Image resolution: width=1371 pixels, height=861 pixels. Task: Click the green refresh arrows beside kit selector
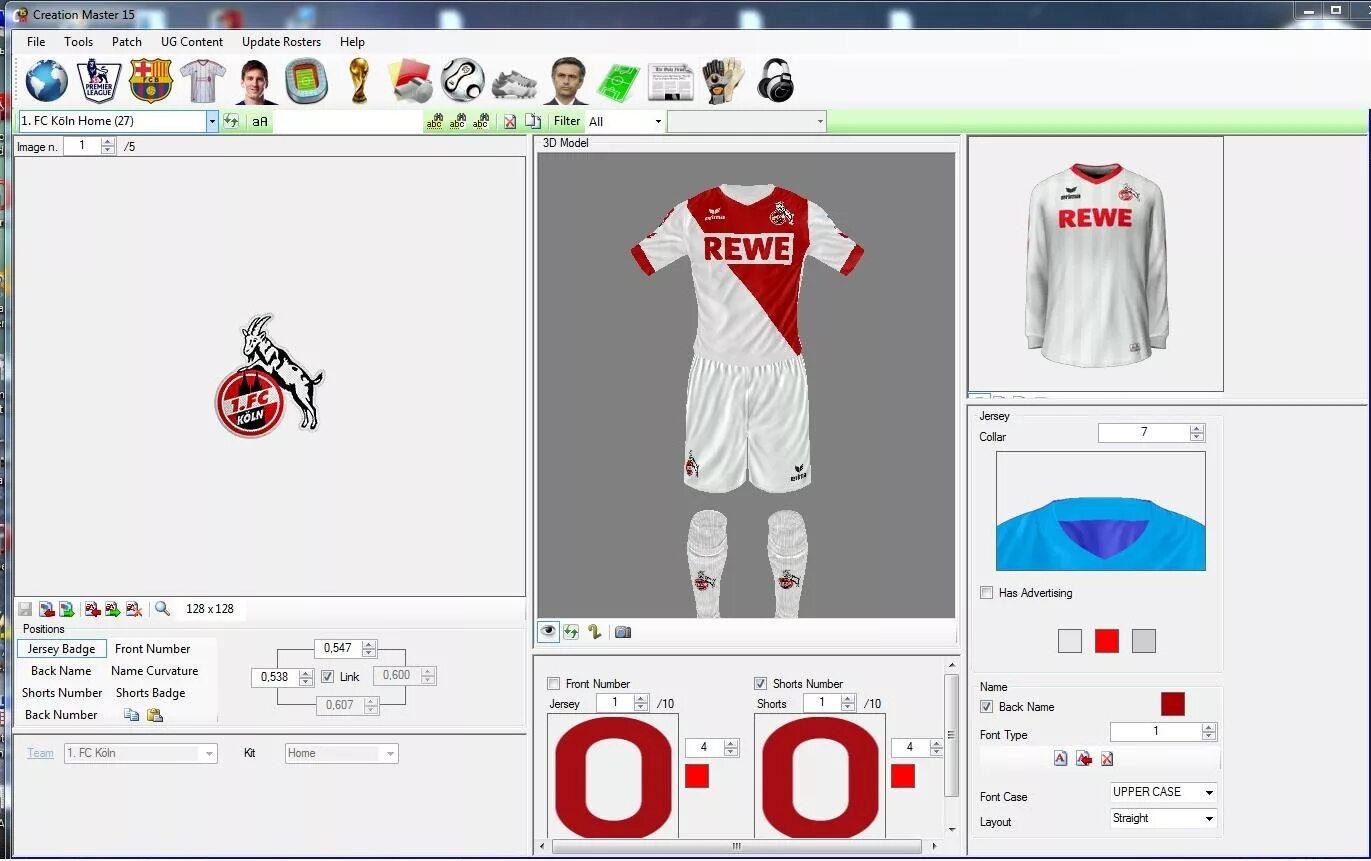232,121
